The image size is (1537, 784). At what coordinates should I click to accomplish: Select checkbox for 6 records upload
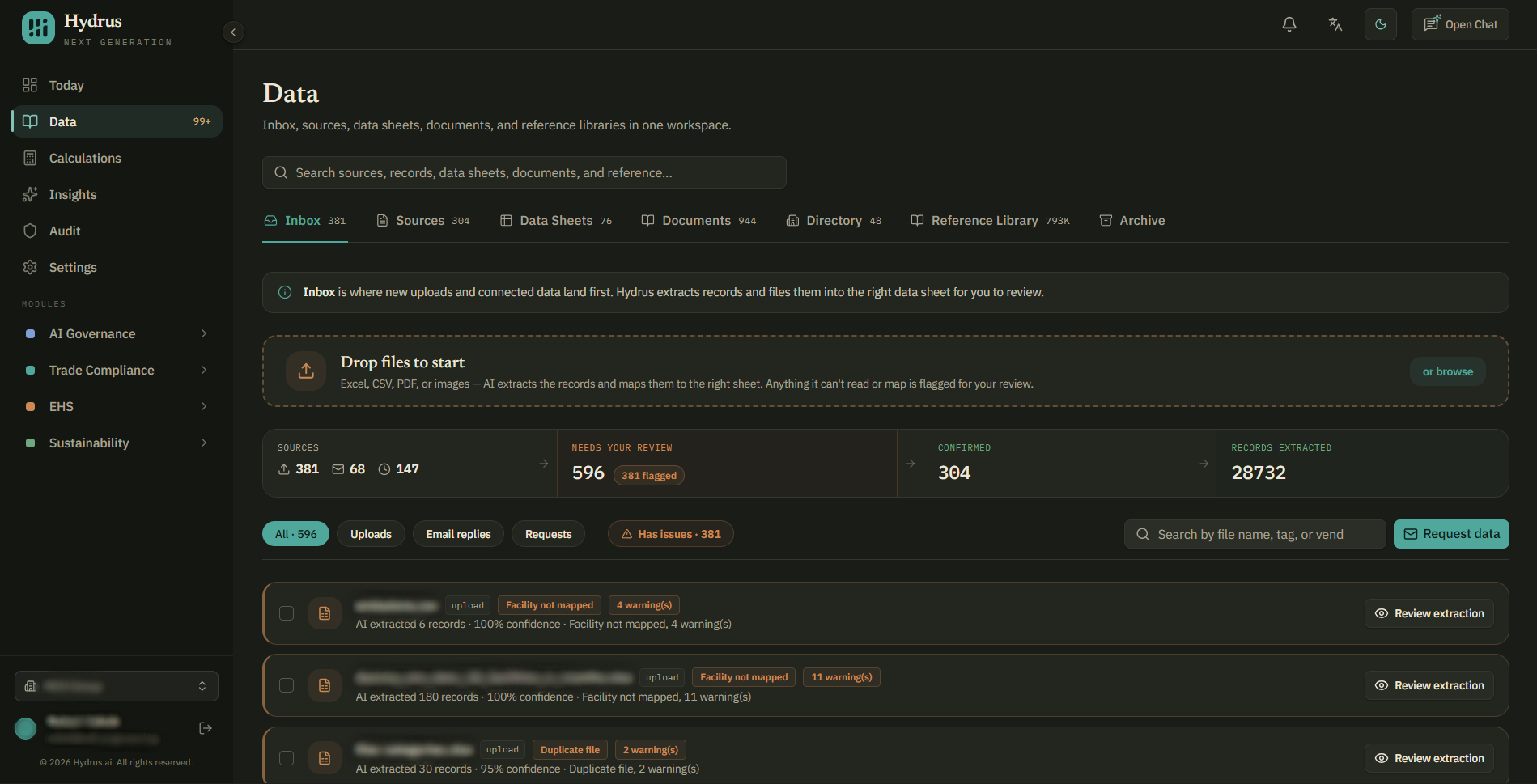pyautogui.click(x=287, y=613)
